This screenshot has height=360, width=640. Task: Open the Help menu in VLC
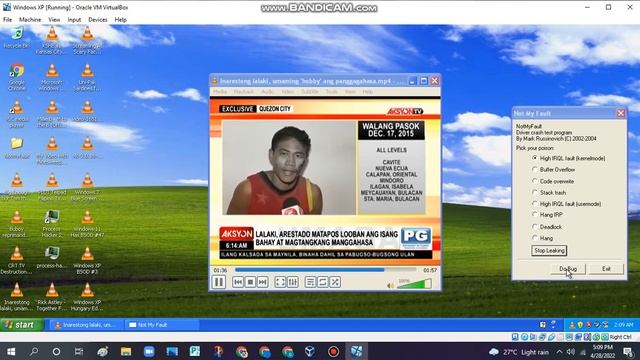coord(367,92)
